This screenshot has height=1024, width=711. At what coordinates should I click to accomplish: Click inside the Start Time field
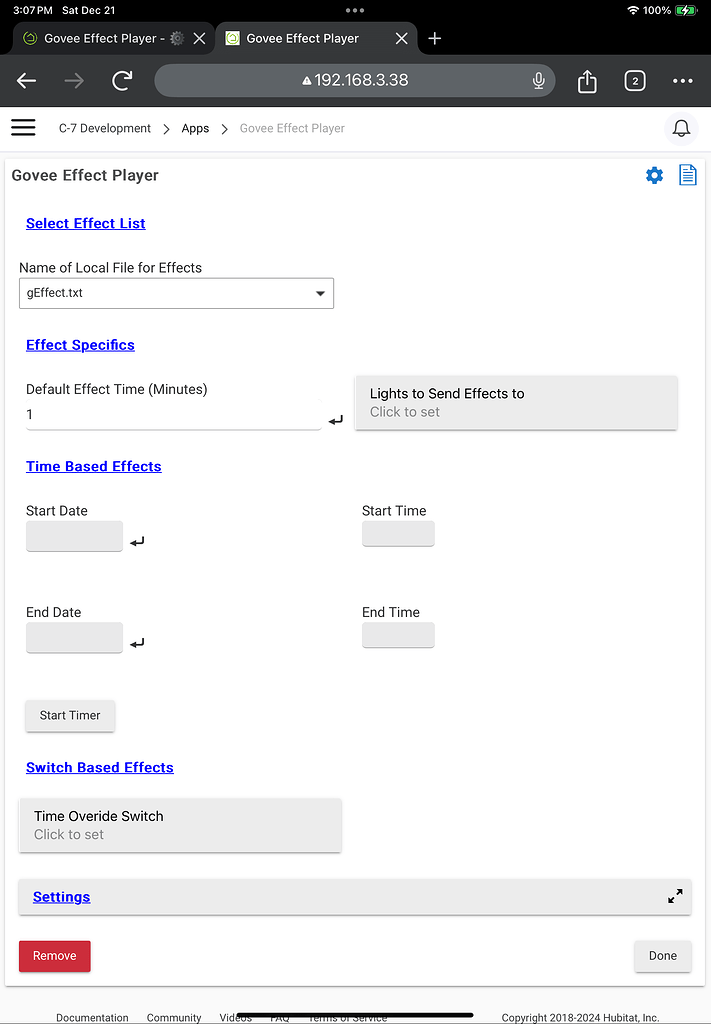(x=398, y=534)
